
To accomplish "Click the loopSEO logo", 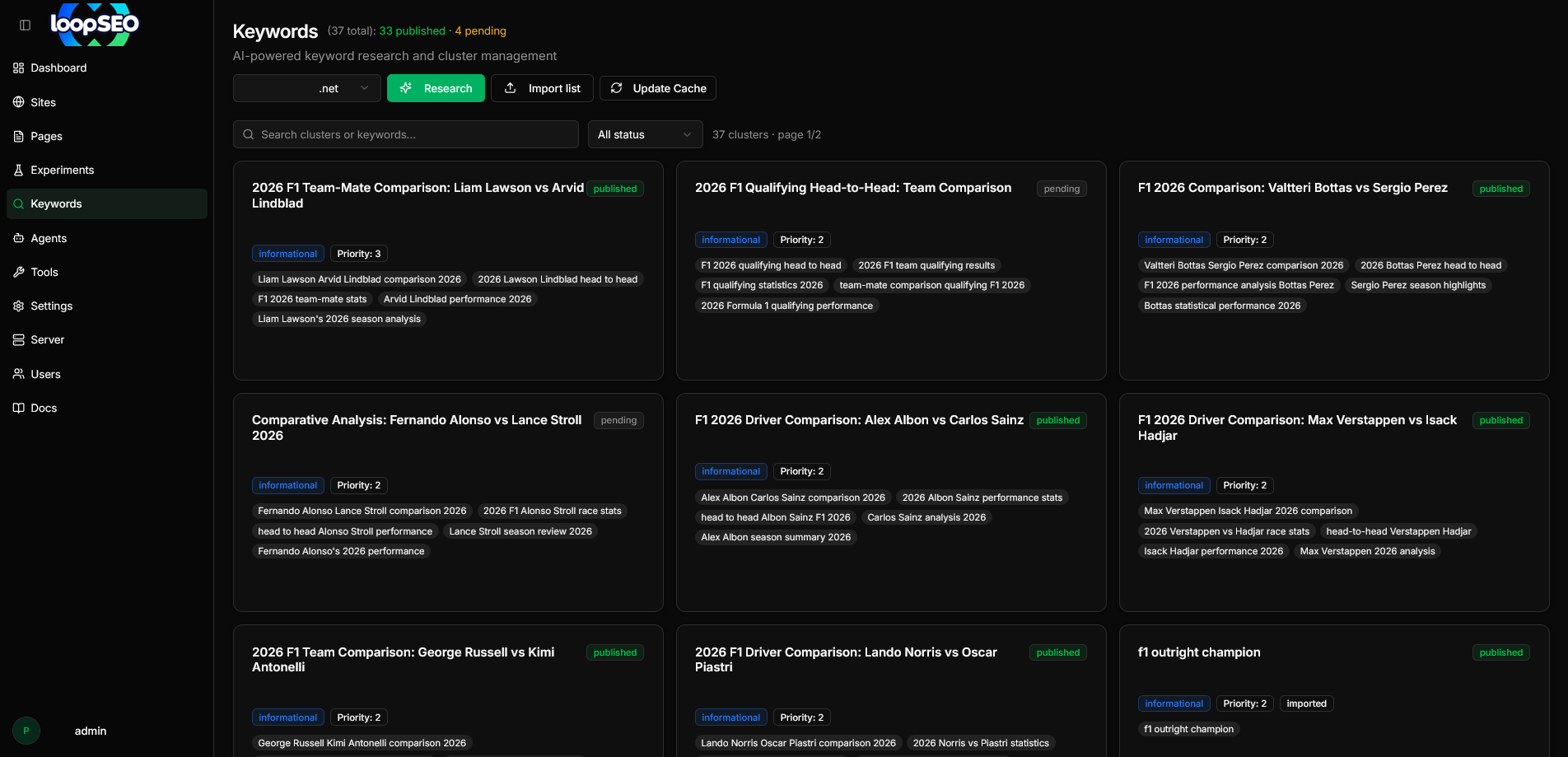I will [x=95, y=24].
